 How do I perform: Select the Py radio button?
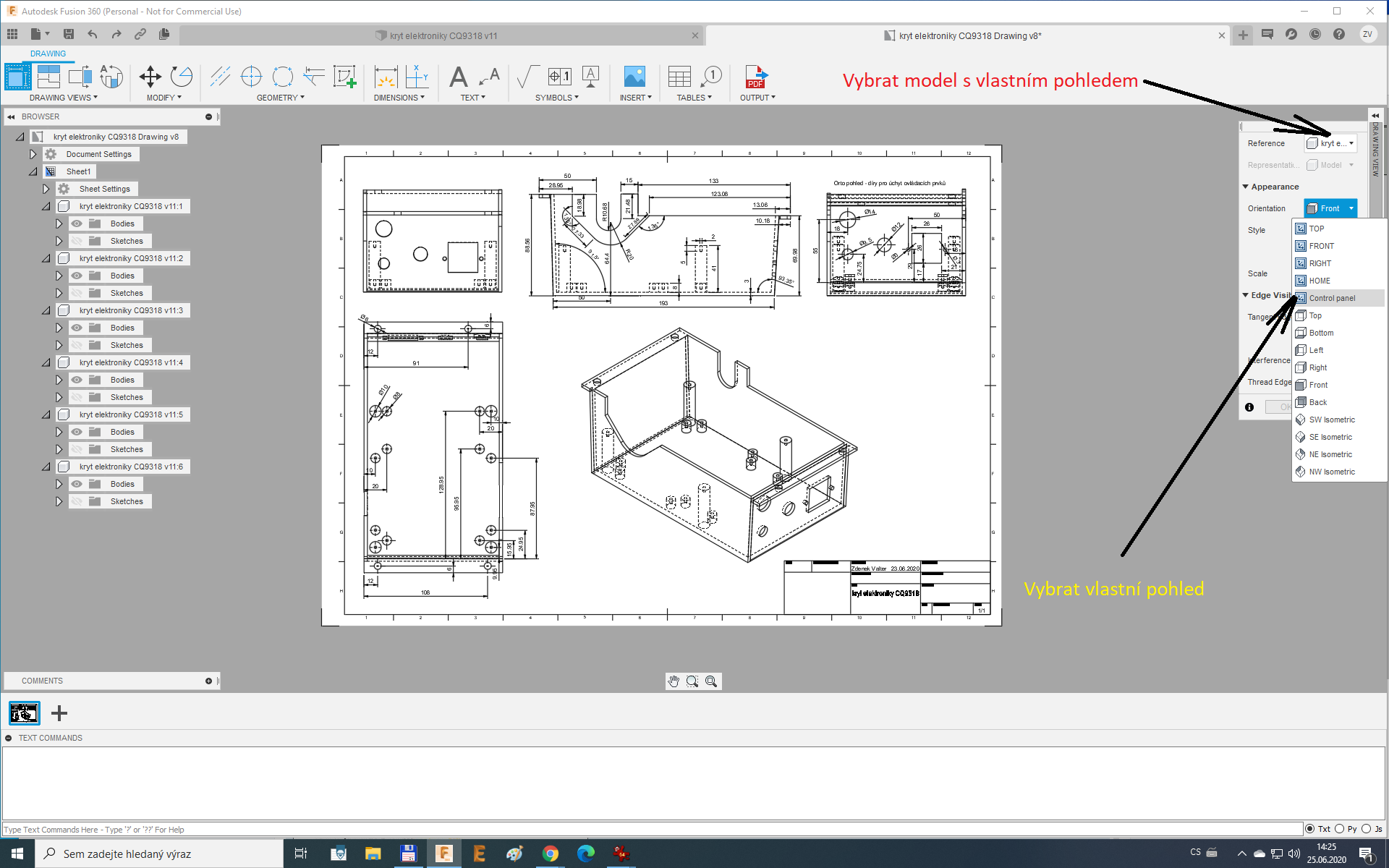[x=1339, y=829]
